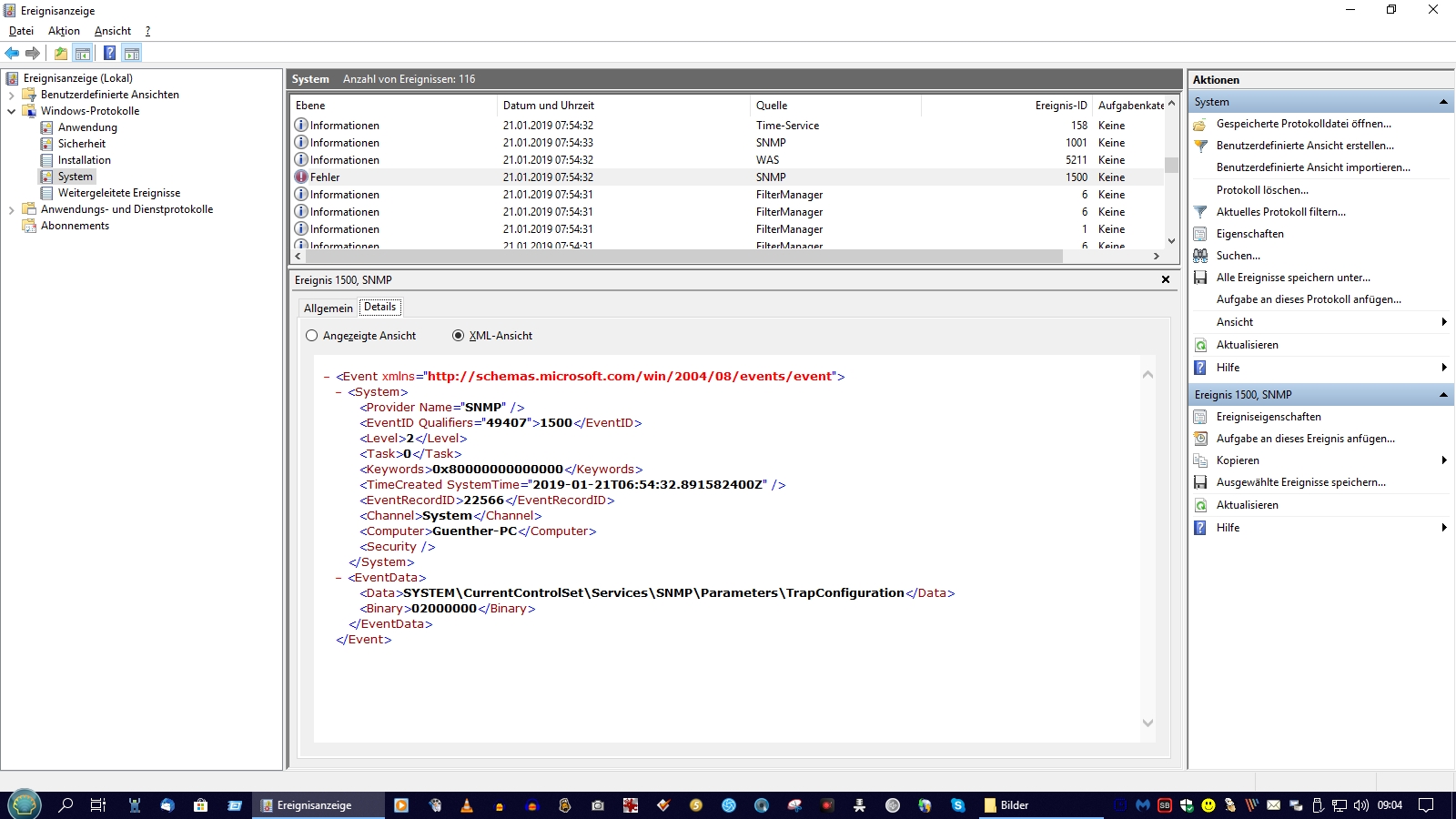Click the Kopieren icon in actions
Image resolution: width=1456 pixels, height=819 pixels.
pyautogui.click(x=1200, y=460)
